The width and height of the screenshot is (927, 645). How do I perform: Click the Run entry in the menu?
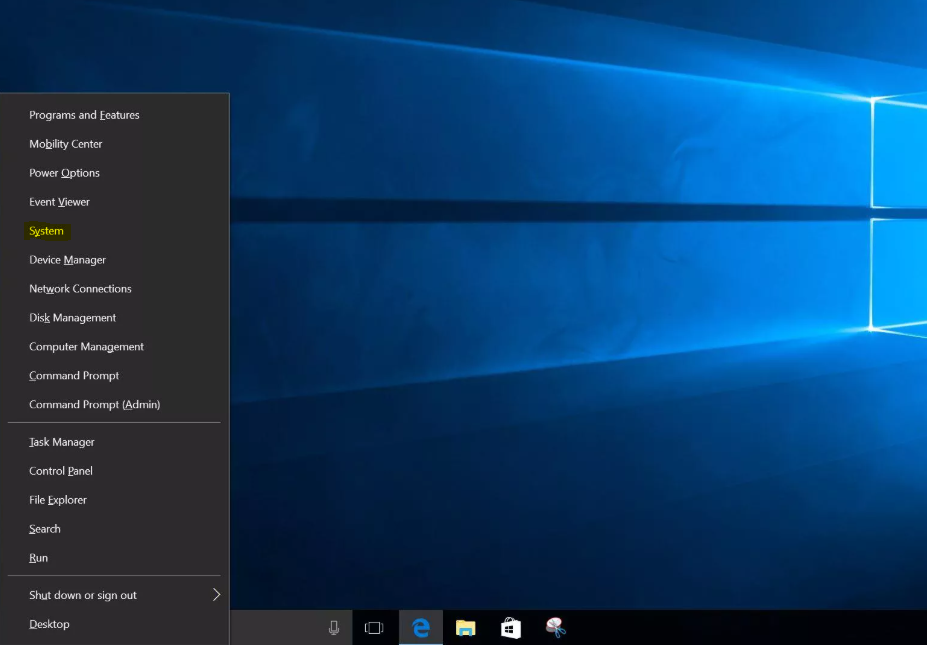point(38,558)
